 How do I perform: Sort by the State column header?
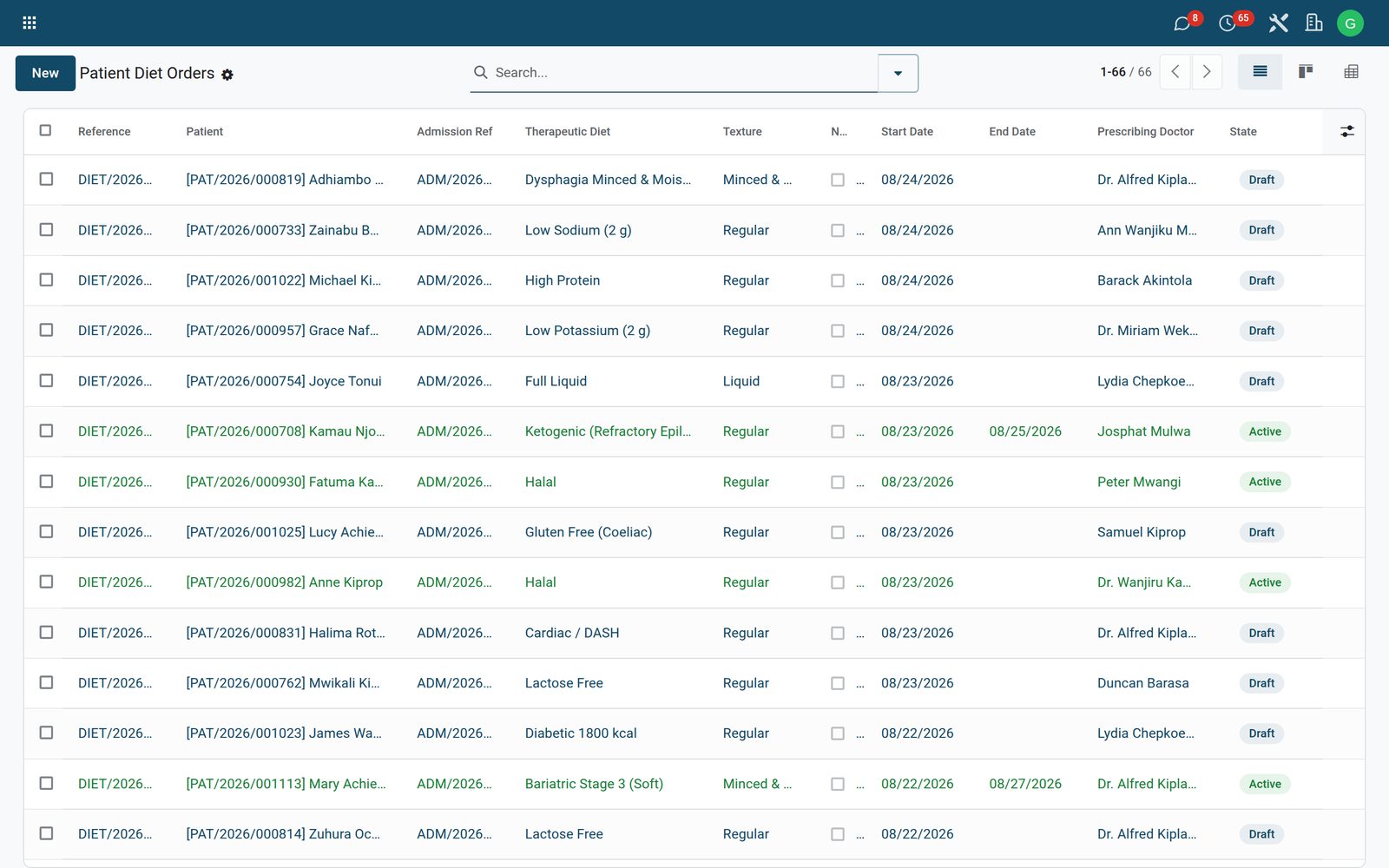[1243, 132]
